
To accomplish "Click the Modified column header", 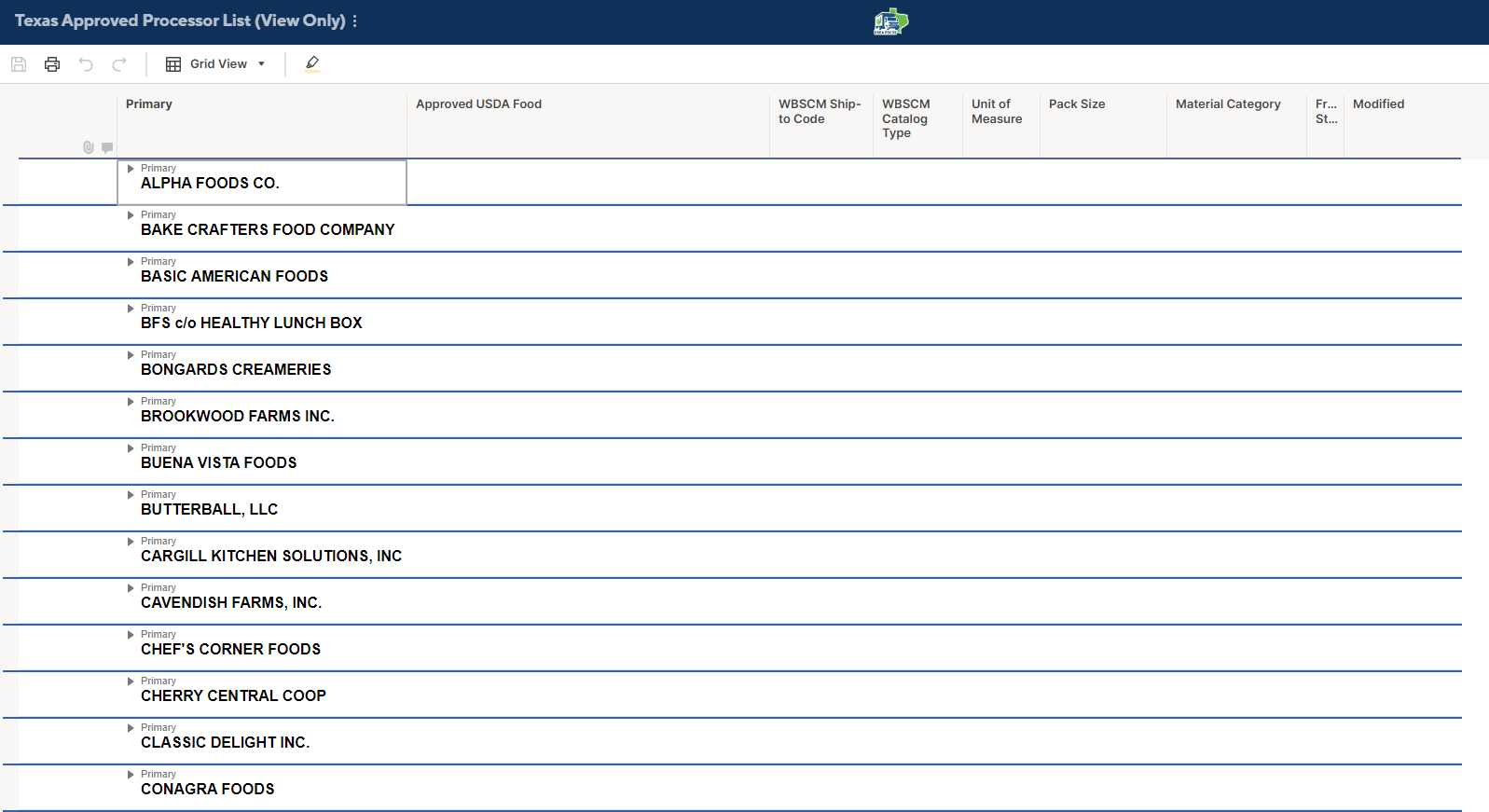I will point(1378,104).
